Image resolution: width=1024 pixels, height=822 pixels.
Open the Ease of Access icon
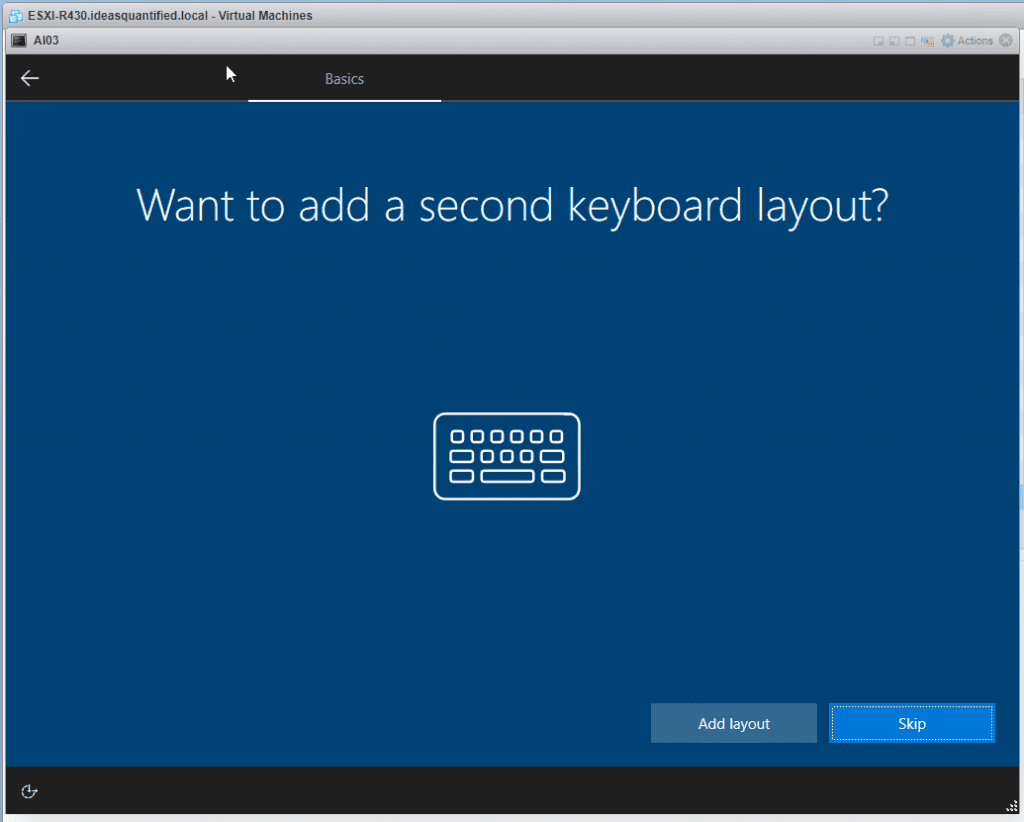tap(29, 791)
